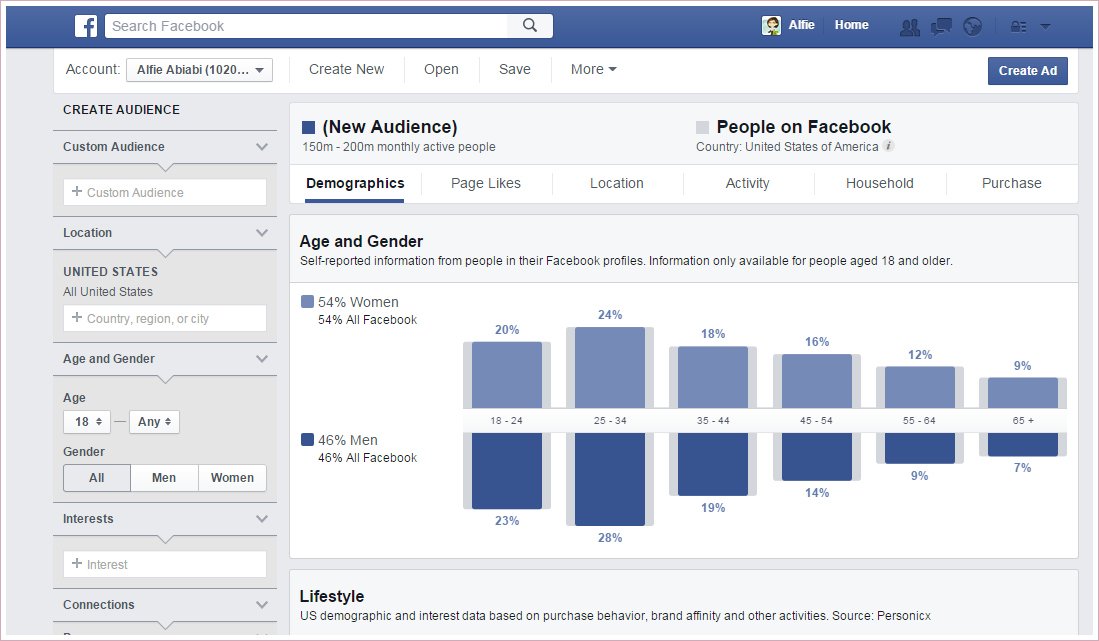Screen dimensions: 1099x641
Task: Click the search magnifier button
Action: click(x=530, y=26)
